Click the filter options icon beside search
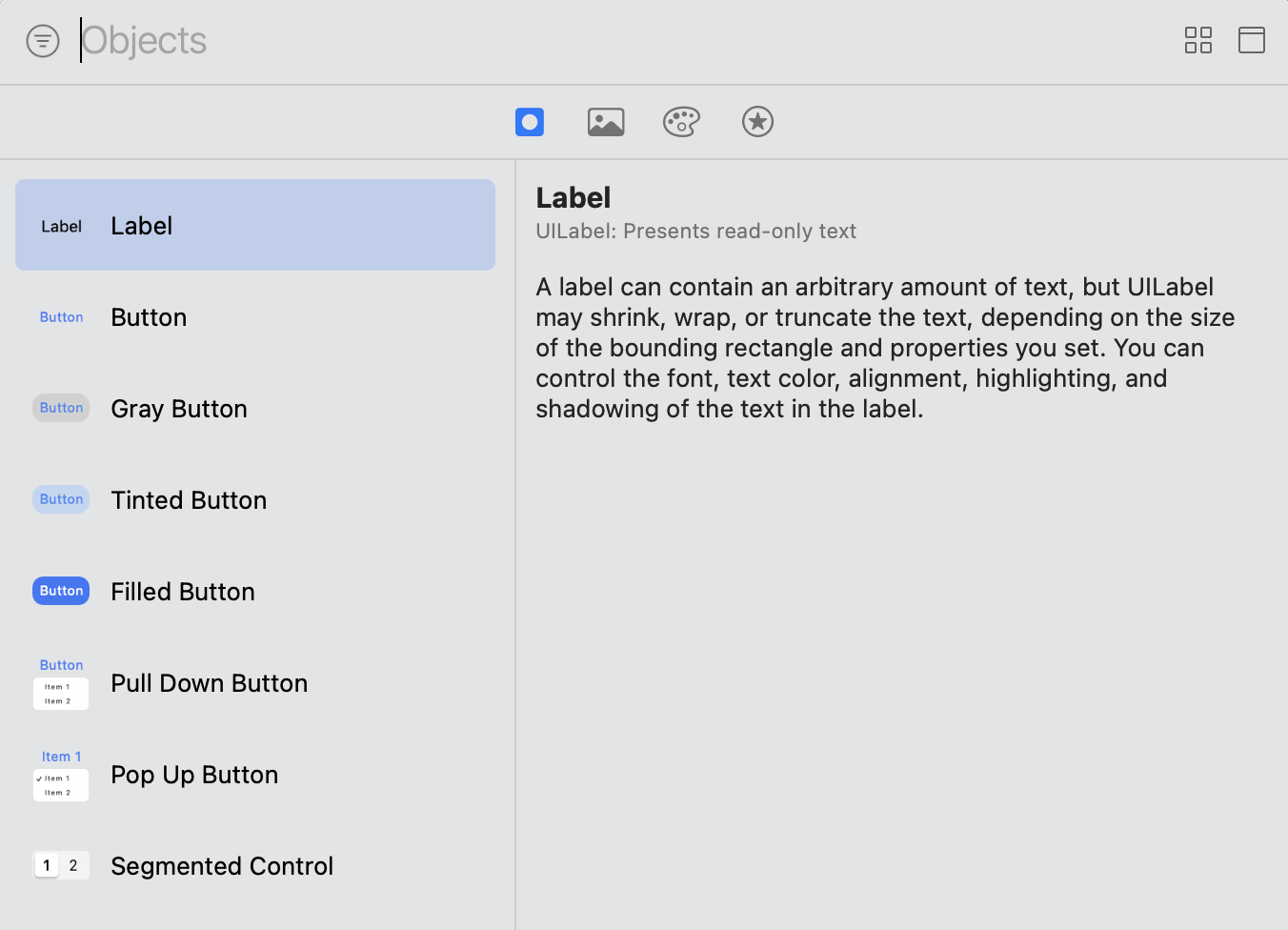 click(43, 41)
